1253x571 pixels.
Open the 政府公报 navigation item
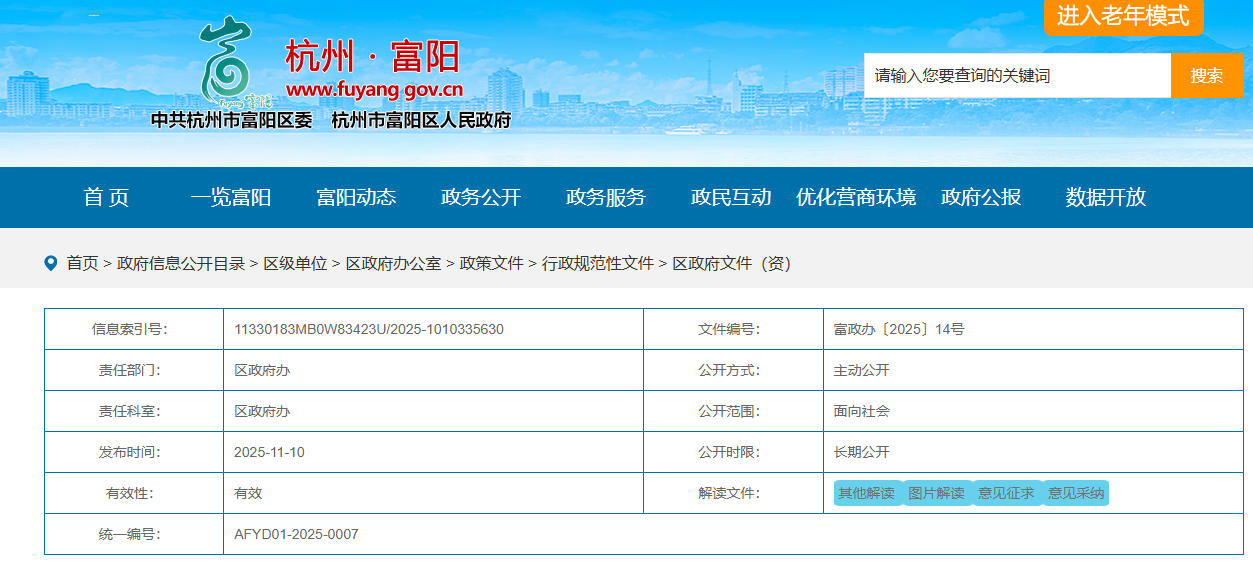pyautogui.click(x=981, y=197)
